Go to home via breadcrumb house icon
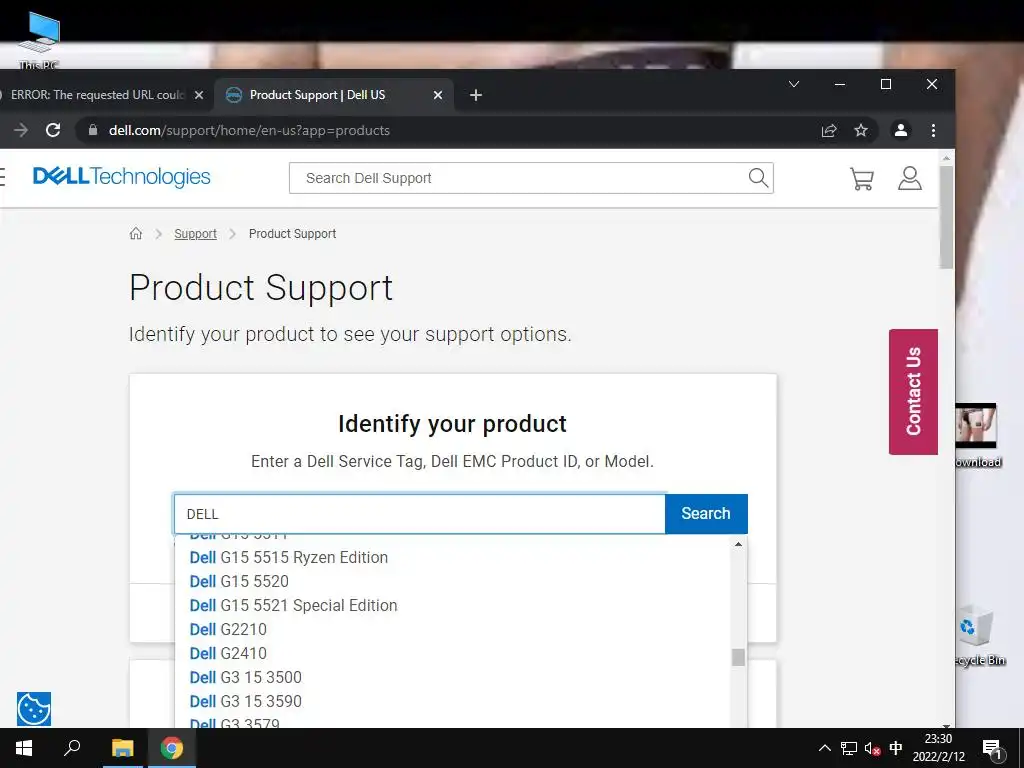The image size is (1024, 768). click(136, 234)
